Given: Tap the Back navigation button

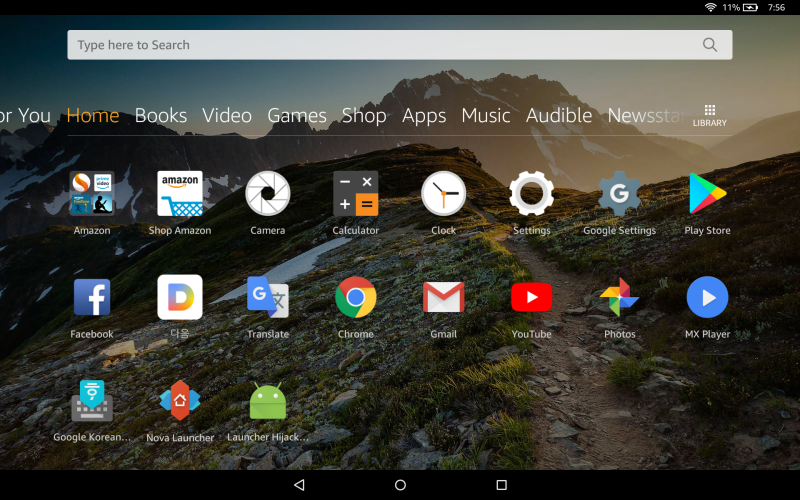Looking at the screenshot, I should [x=300, y=485].
